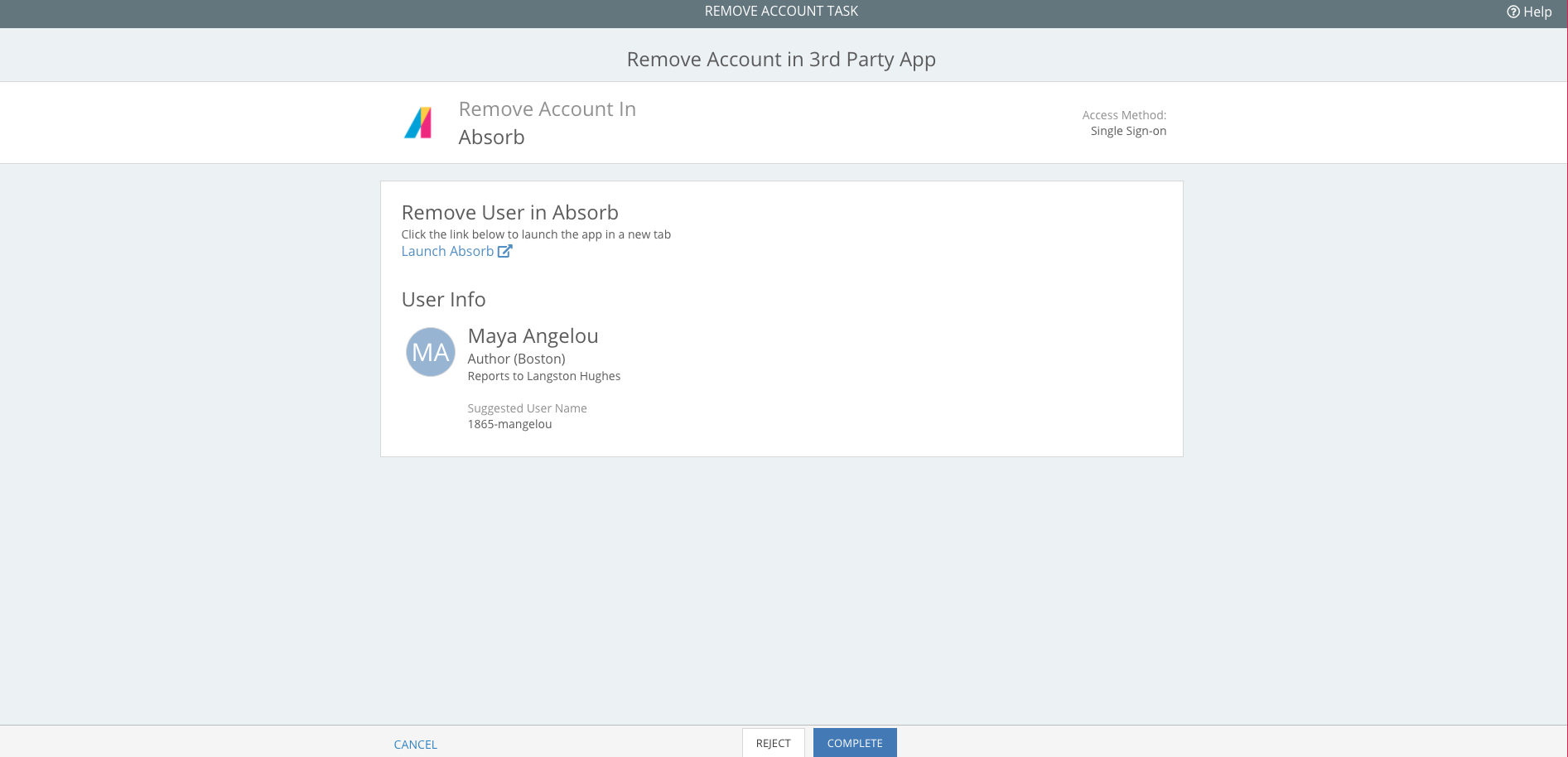Click the Remove Account in 3rd Party App heading
The width and height of the screenshot is (1568, 757).
[781, 60]
